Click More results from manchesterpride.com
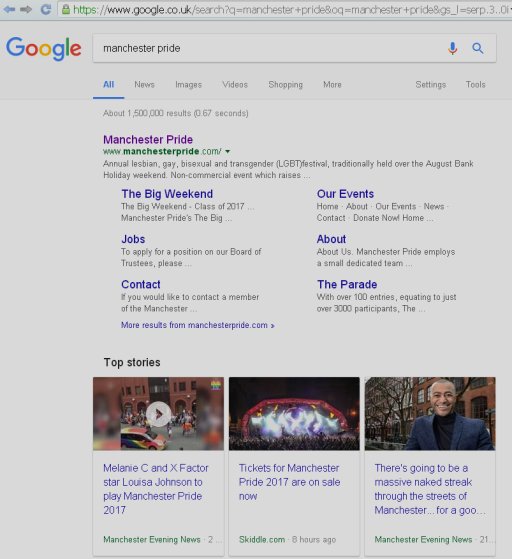This screenshot has width=512, height=559. [198, 325]
